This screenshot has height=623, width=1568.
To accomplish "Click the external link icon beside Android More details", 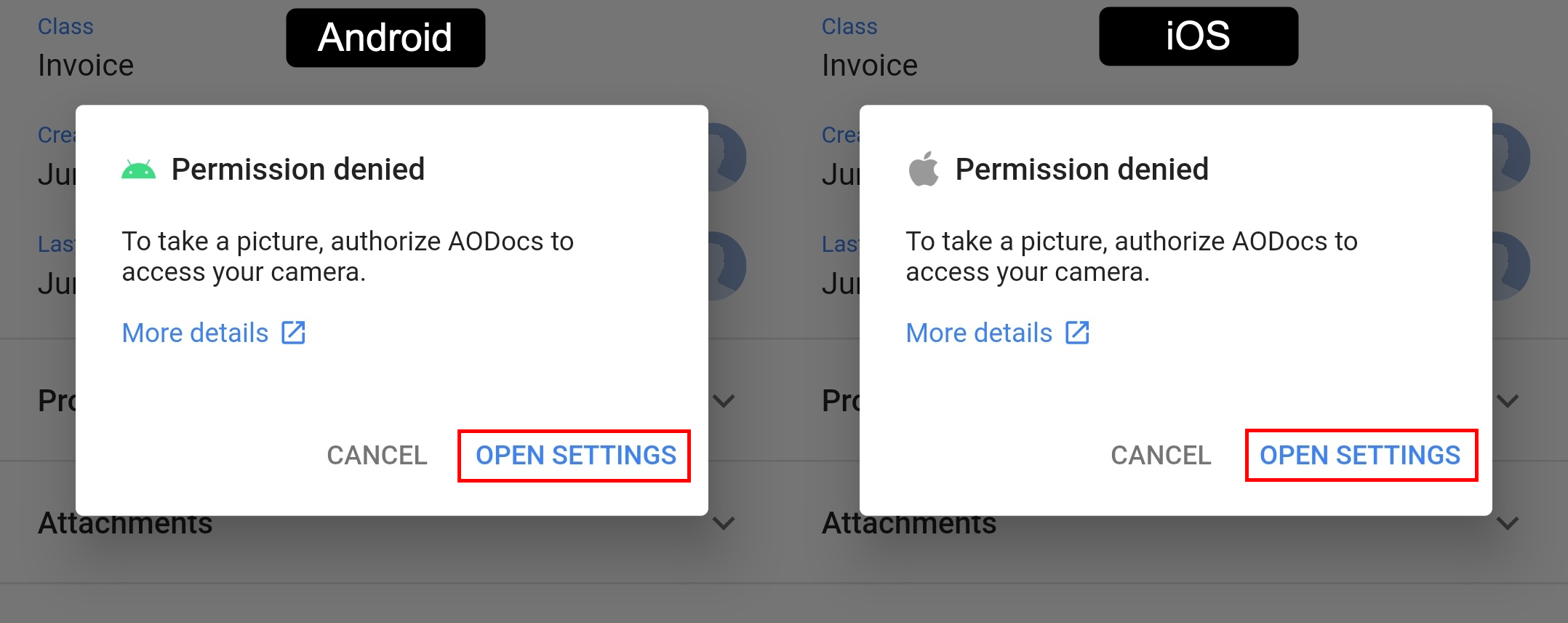I will click(292, 332).
